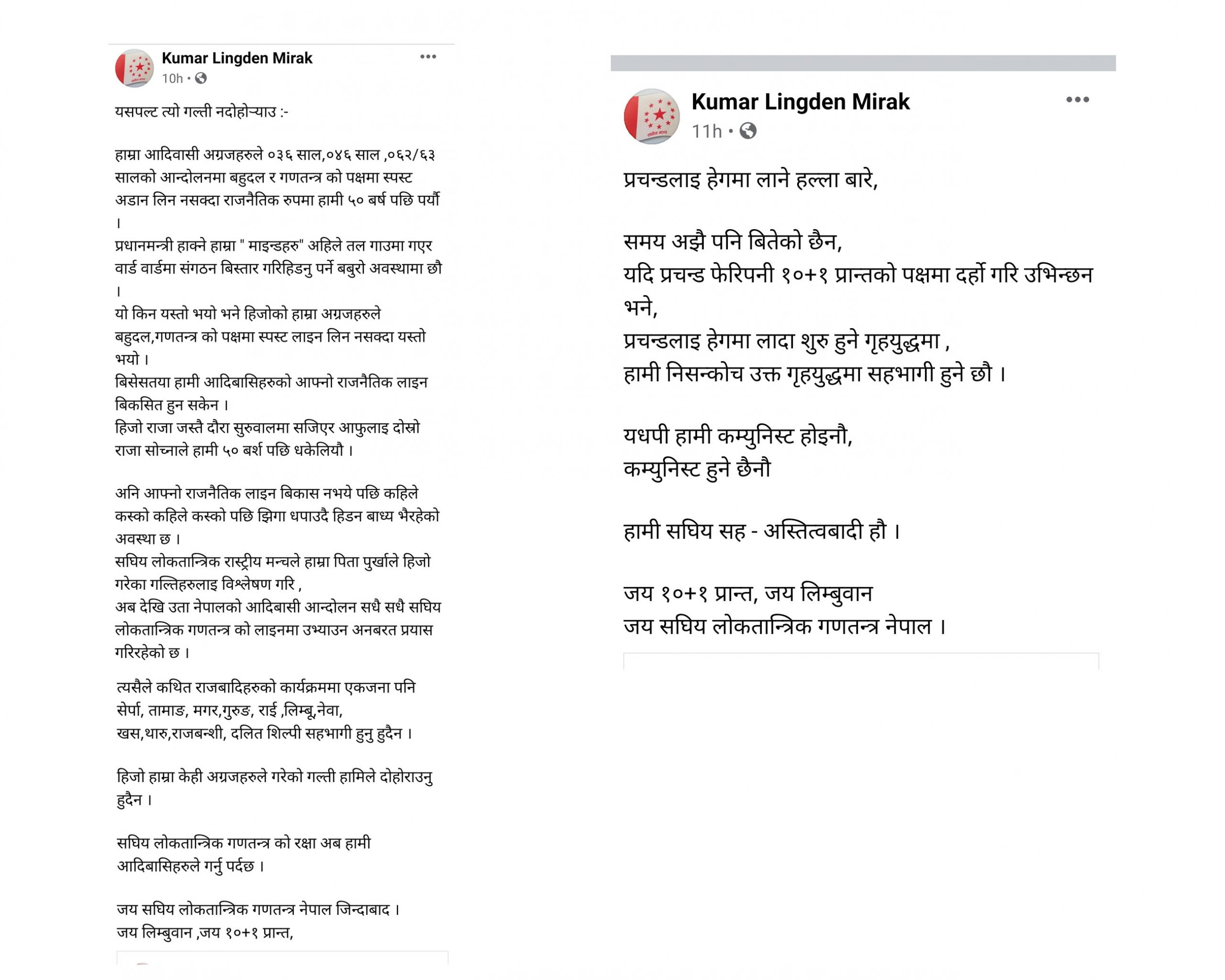This screenshot has height=980, width=1225.
Task: Open attached preview card below the 10h post
Action: [282, 958]
